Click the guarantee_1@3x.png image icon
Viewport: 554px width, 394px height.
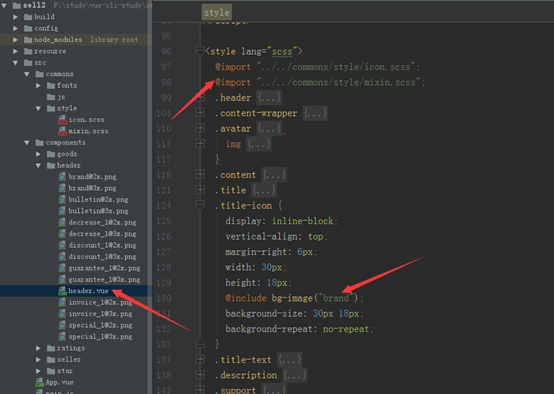tap(62, 279)
